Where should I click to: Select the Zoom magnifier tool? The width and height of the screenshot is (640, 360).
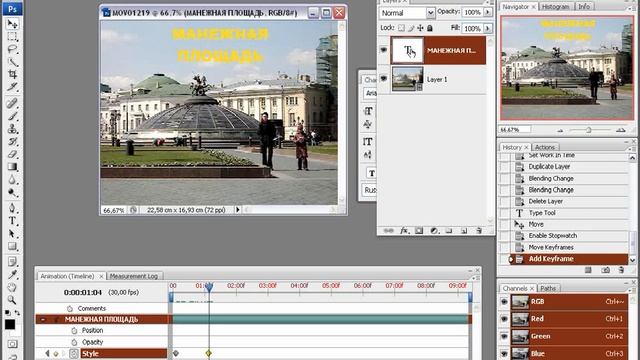click(12, 300)
